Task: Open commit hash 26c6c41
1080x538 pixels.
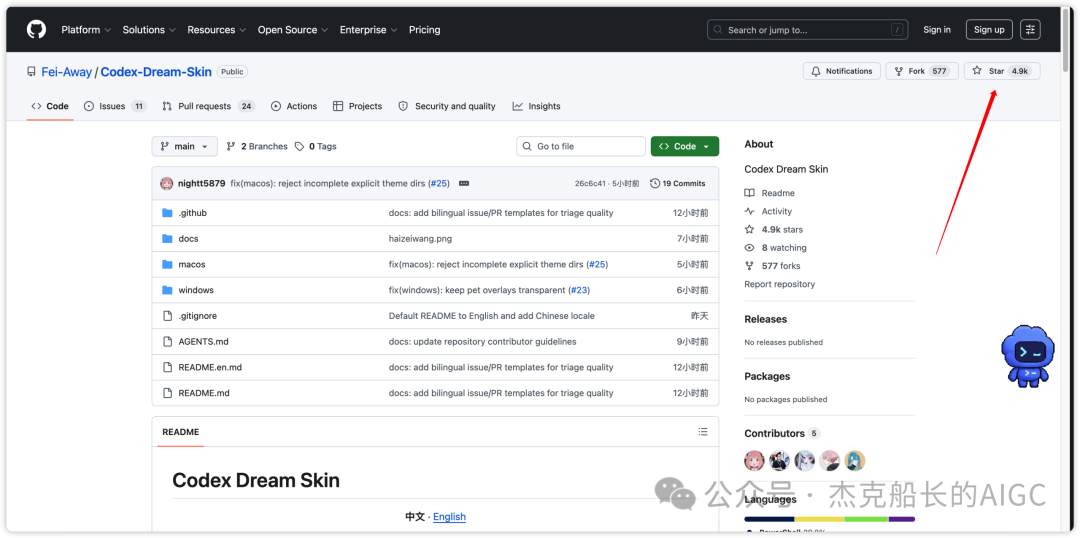Action: 590,183
